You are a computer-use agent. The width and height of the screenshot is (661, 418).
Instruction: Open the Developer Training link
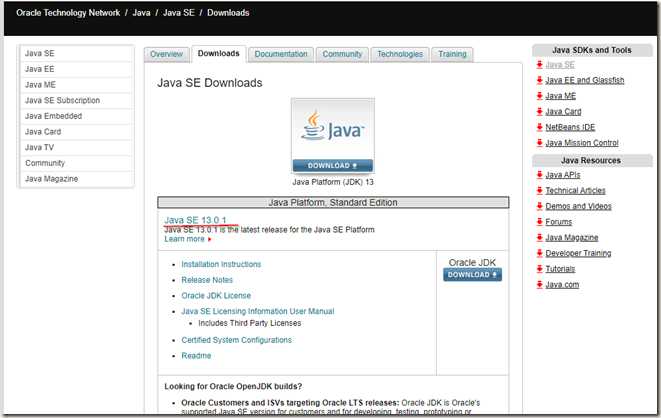578,253
